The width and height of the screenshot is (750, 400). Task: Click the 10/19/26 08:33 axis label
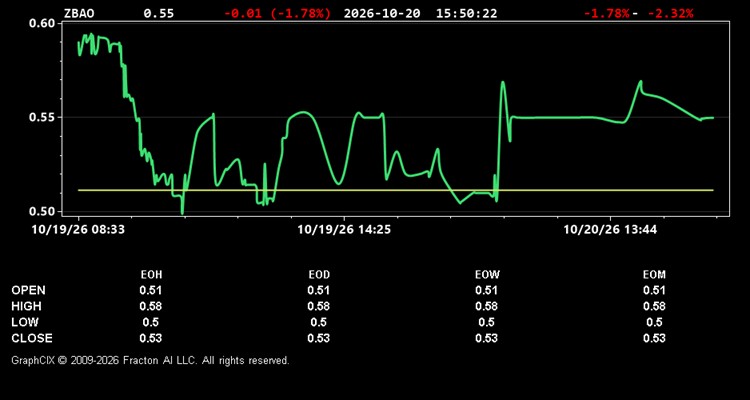(78, 230)
